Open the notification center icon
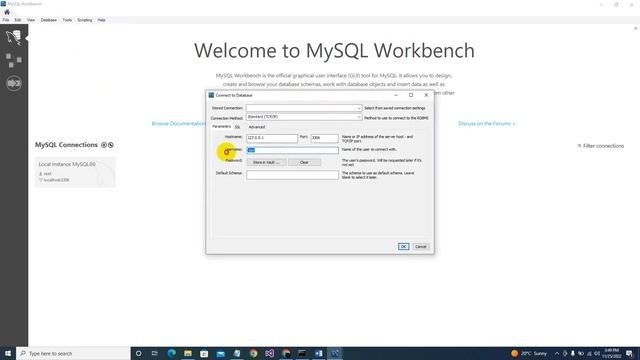Image resolution: width=640 pixels, height=360 pixels. click(629, 353)
